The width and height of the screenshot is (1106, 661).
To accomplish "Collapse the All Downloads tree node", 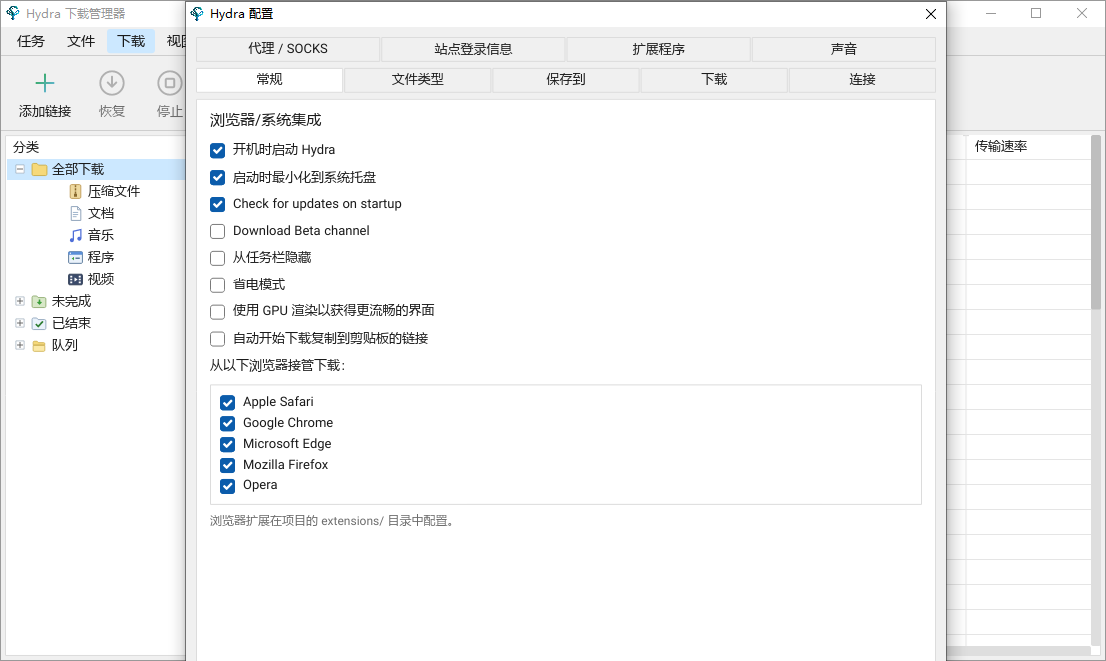I will [20, 169].
